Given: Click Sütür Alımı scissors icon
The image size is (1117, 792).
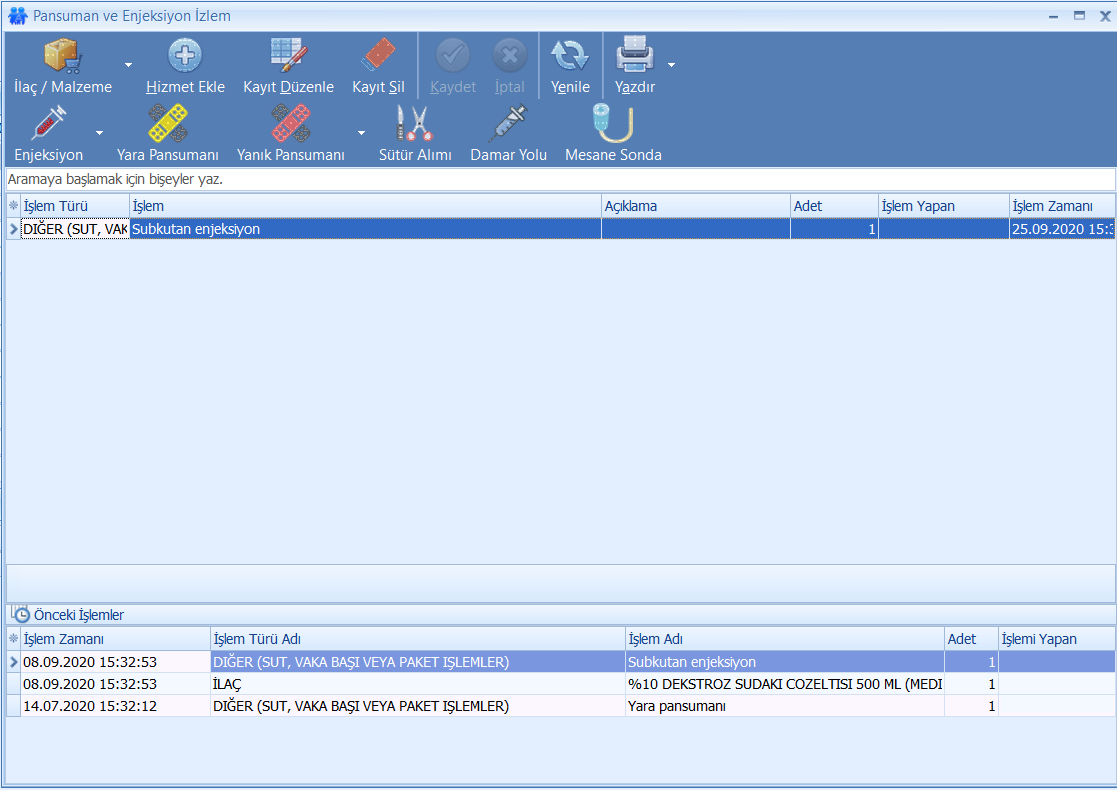Looking at the screenshot, I should 415,125.
